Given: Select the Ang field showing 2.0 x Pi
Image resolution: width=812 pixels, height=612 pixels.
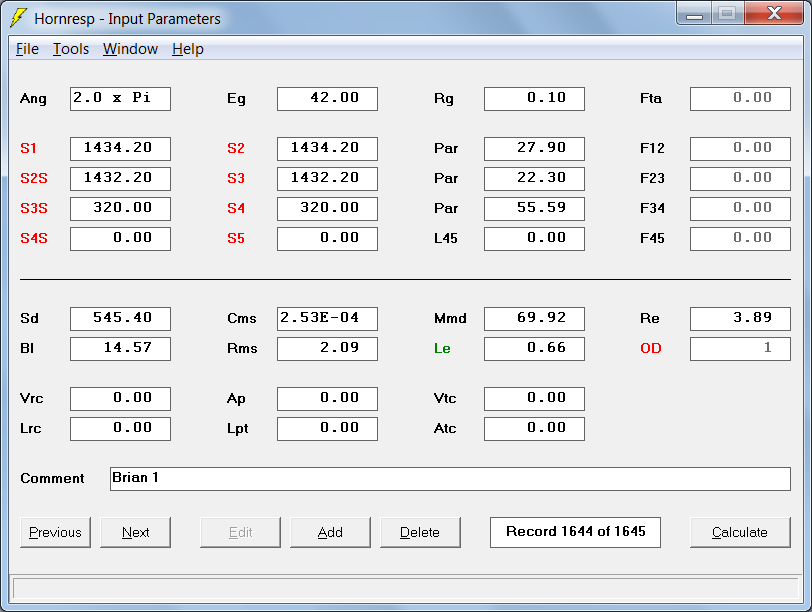Looking at the screenshot, I should [120, 98].
